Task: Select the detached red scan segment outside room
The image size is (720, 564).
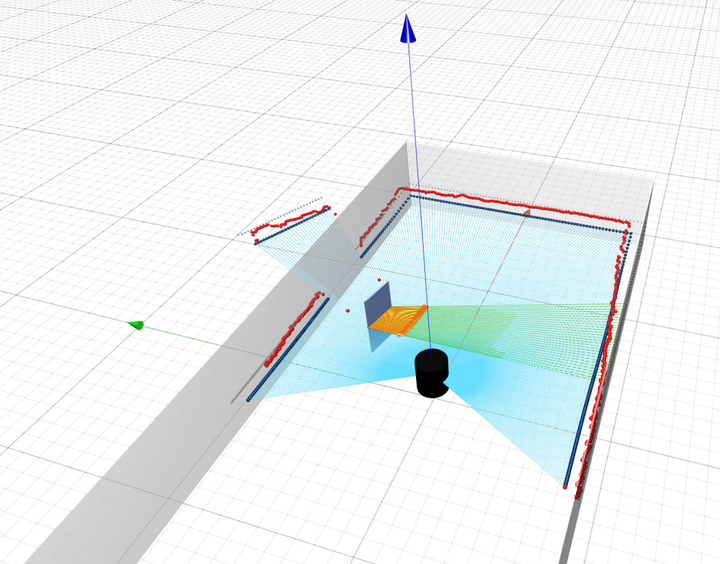Action: tap(290, 221)
